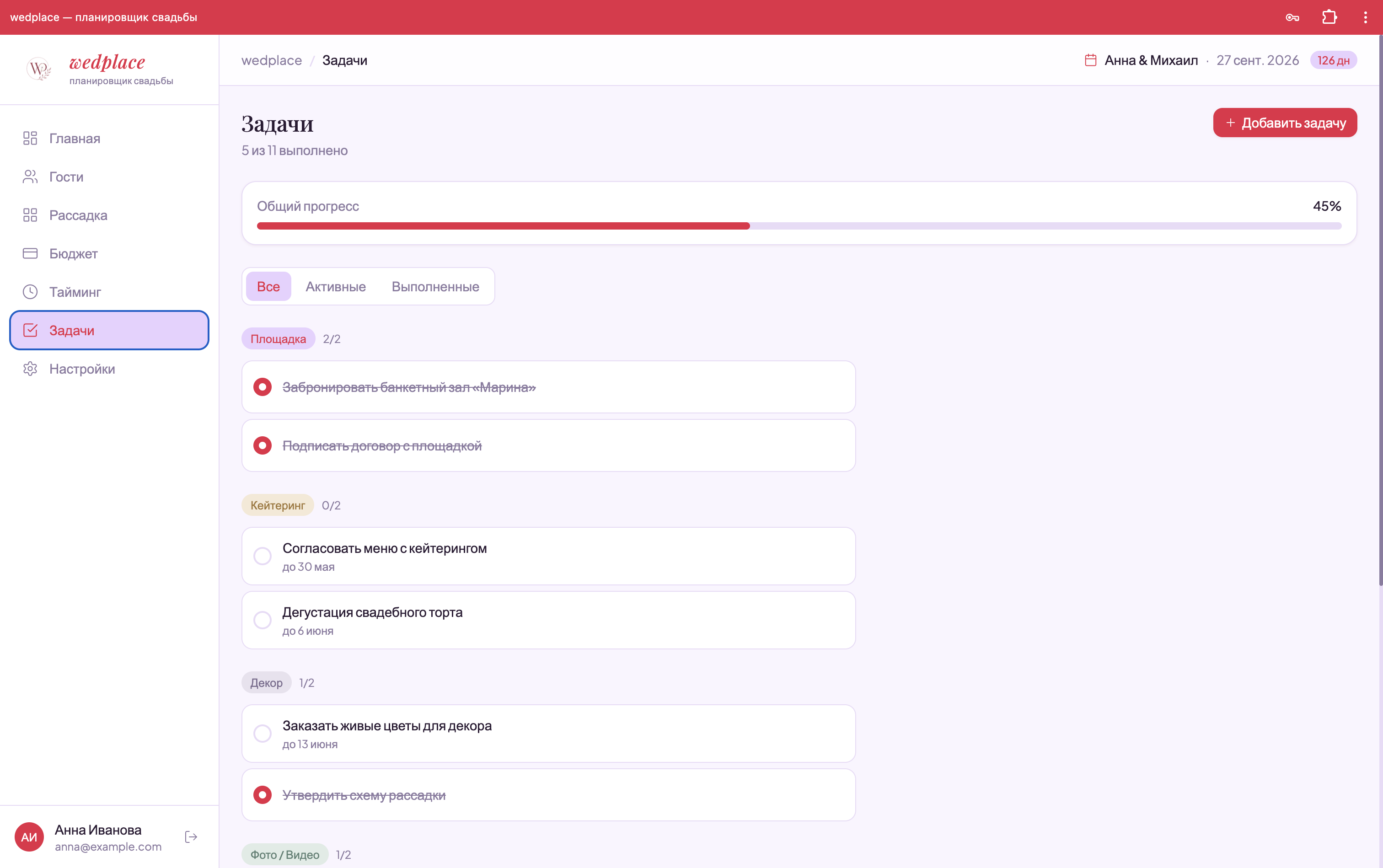Uncheck «Утвердить схему рассадки» task
1383x868 pixels.
tap(263, 794)
